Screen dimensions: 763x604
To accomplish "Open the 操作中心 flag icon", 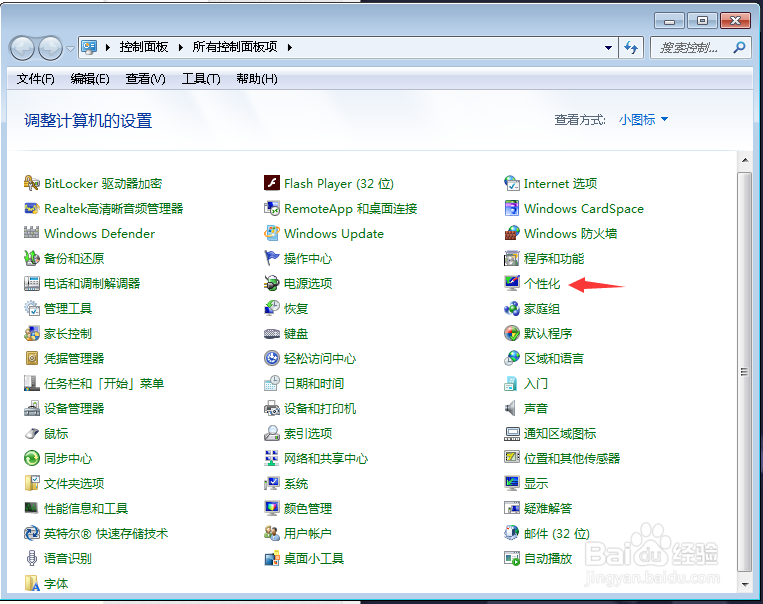I will point(272,258).
